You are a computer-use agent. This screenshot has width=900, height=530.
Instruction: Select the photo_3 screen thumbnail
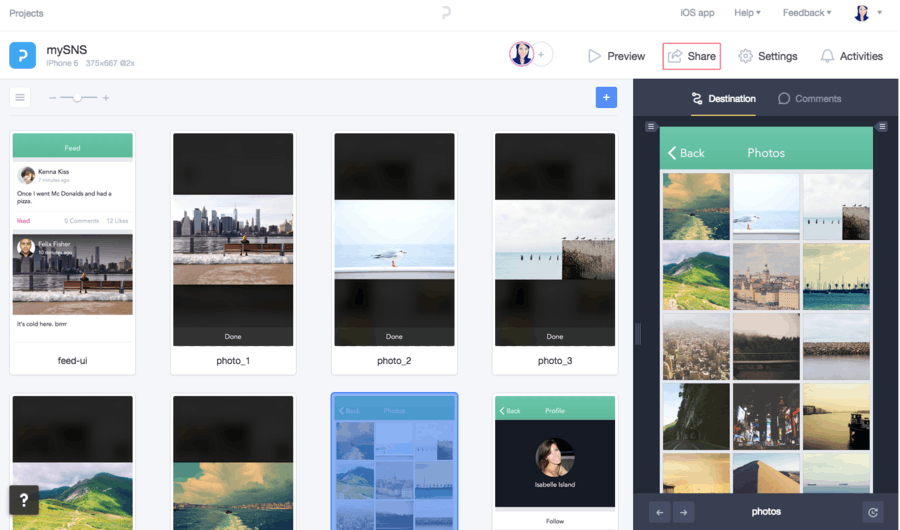coord(555,253)
